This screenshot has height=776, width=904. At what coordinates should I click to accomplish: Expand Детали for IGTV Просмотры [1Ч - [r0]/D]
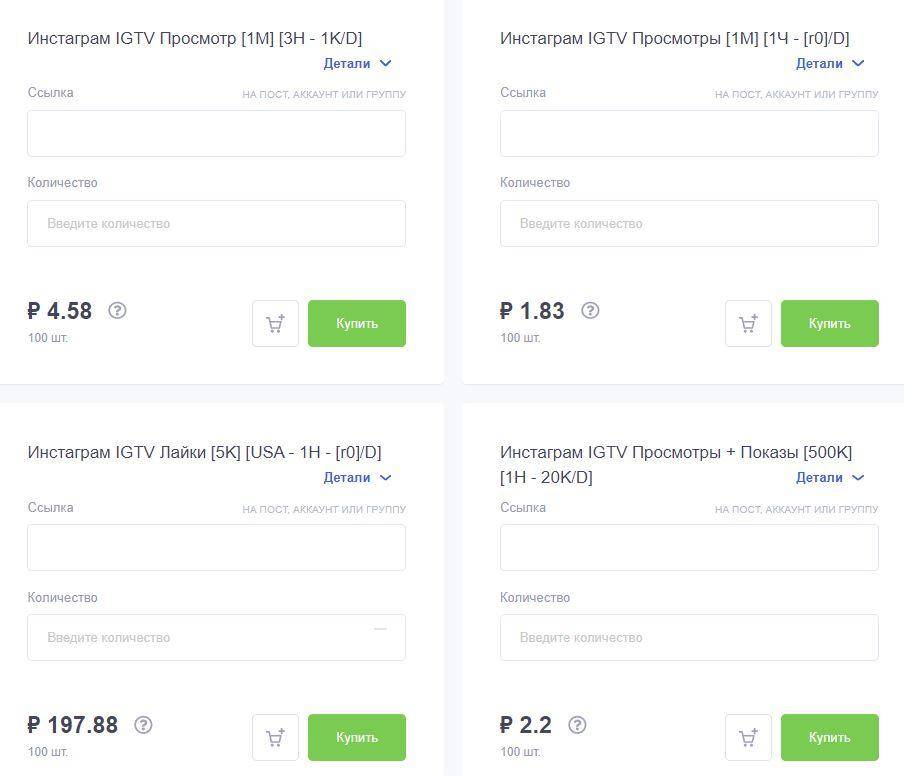(x=830, y=63)
